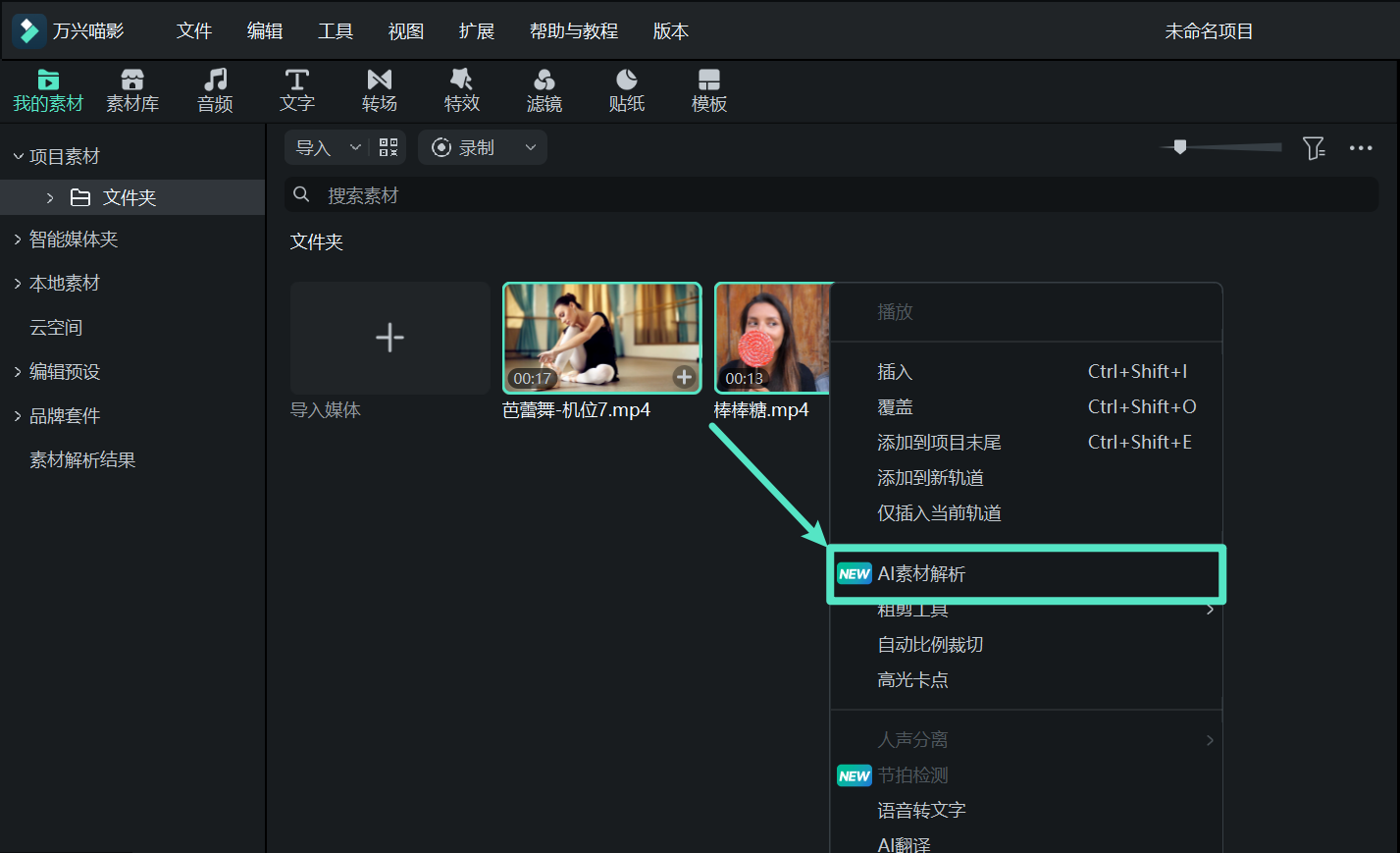Select the 棒棒糖.mp4 video thumbnail
1400x853 pixels.
[773, 338]
